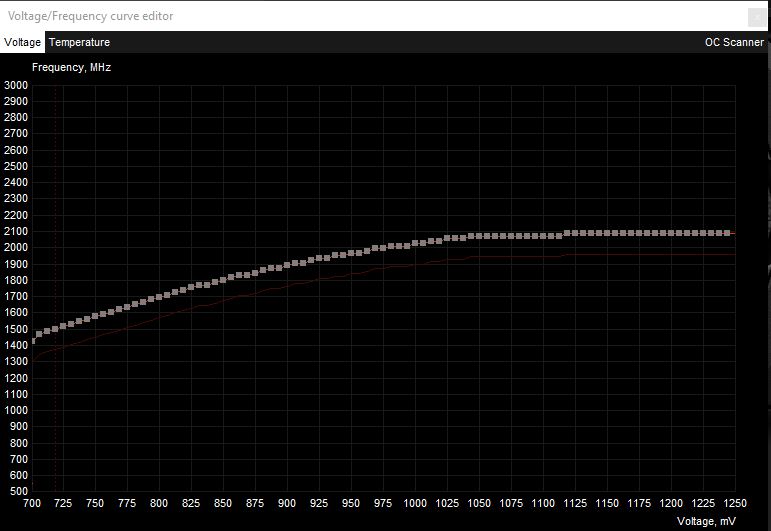Select the curve point at 950 mV

(x=351, y=253)
